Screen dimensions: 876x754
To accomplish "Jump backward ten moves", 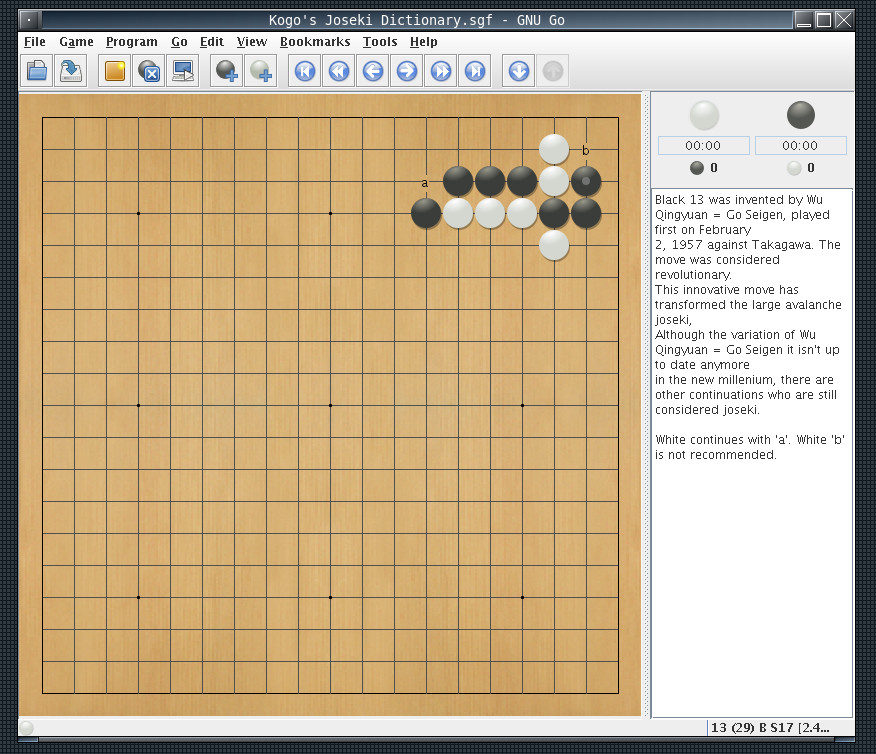I will click(339, 71).
